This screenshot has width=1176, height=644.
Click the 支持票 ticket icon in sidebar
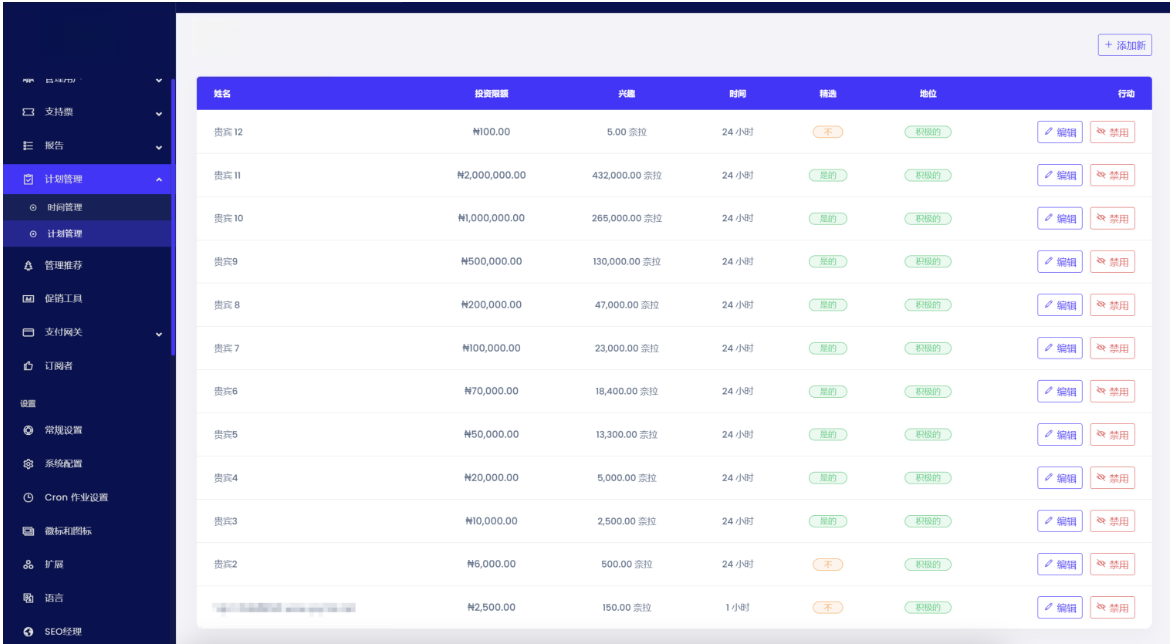(28, 112)
